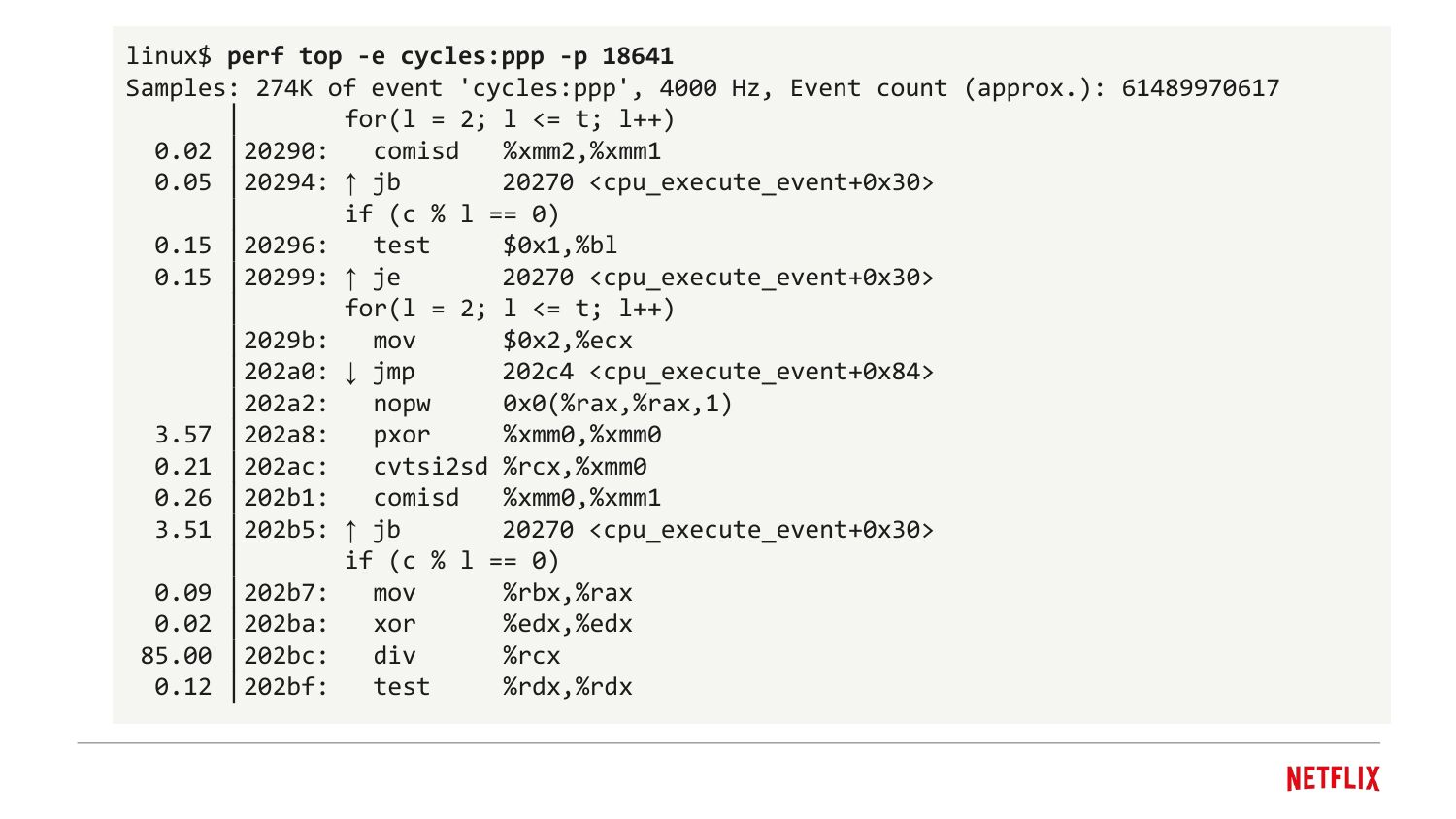
Task: Click the 'linux$' shell prompt
Action: 168,56
